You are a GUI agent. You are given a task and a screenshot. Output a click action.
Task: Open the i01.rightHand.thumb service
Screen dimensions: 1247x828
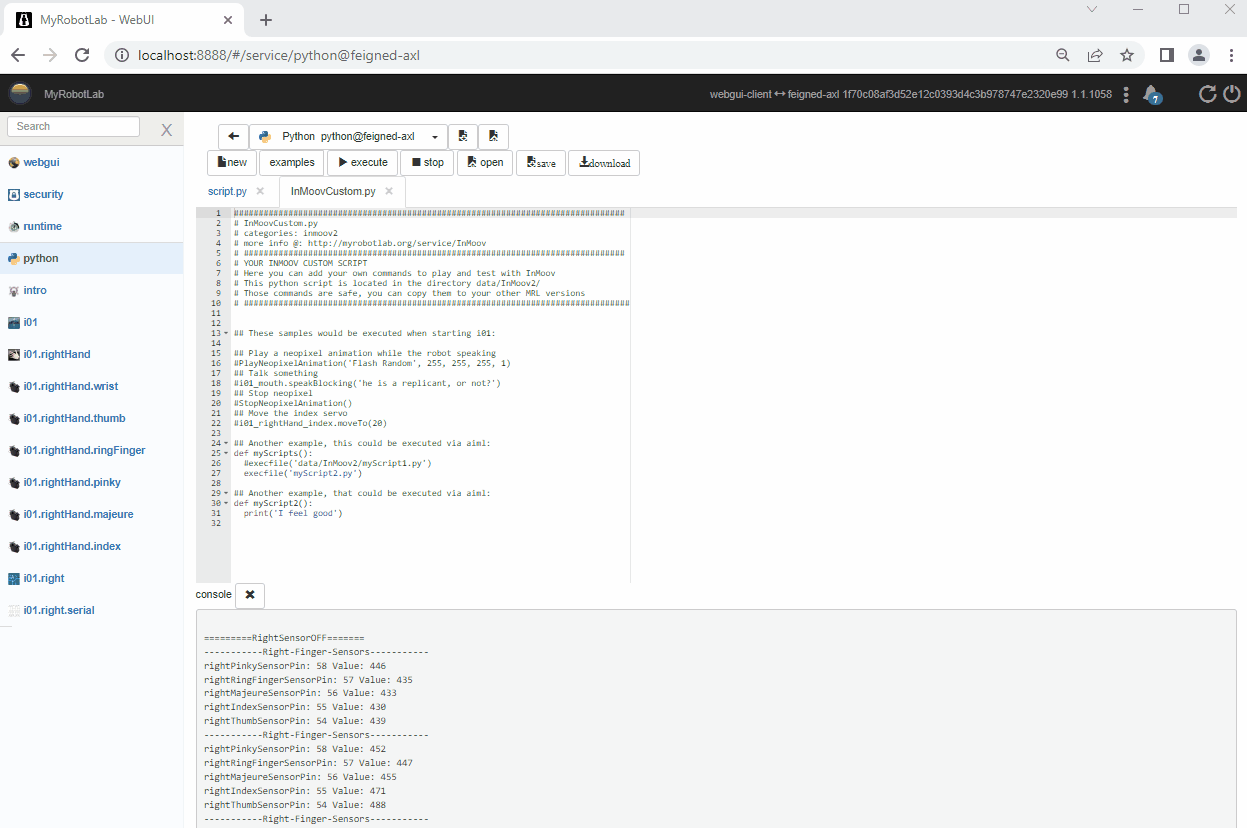click(x=74, y=418)
